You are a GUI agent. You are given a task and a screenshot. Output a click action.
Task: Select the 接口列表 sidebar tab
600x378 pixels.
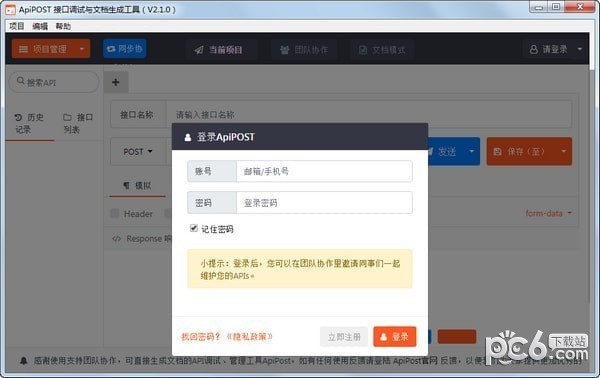(78, 123)
